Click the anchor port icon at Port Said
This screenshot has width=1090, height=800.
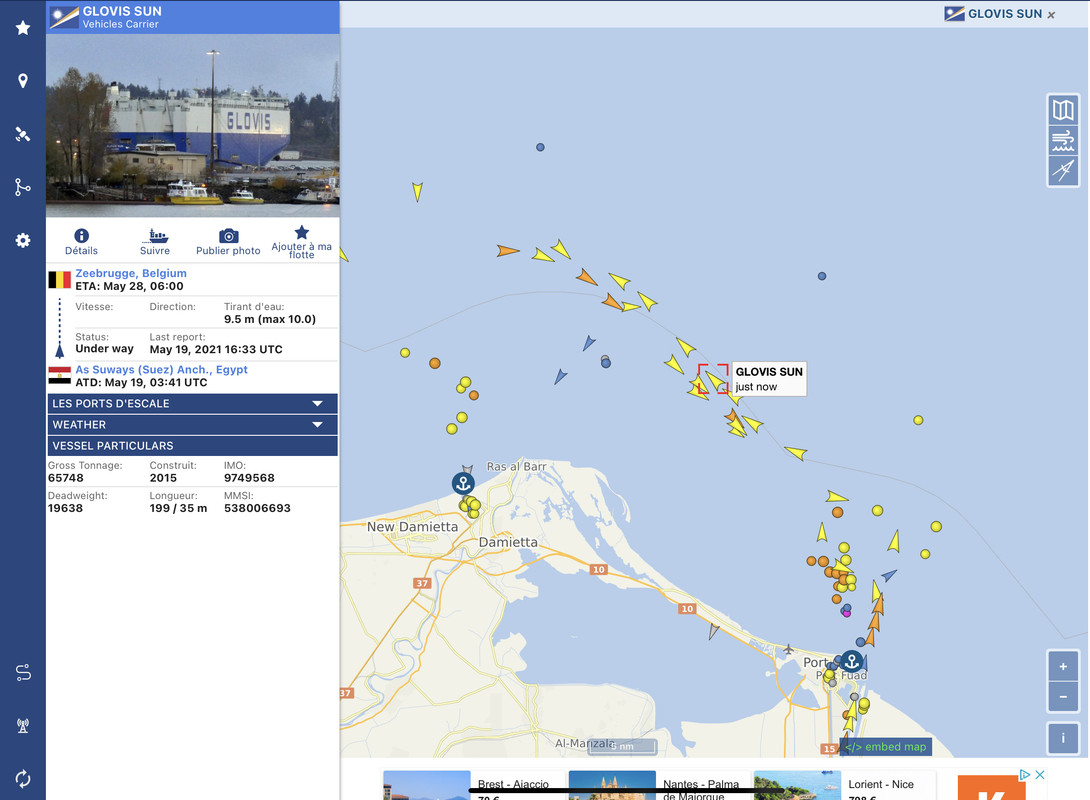(x=852, y=661)
